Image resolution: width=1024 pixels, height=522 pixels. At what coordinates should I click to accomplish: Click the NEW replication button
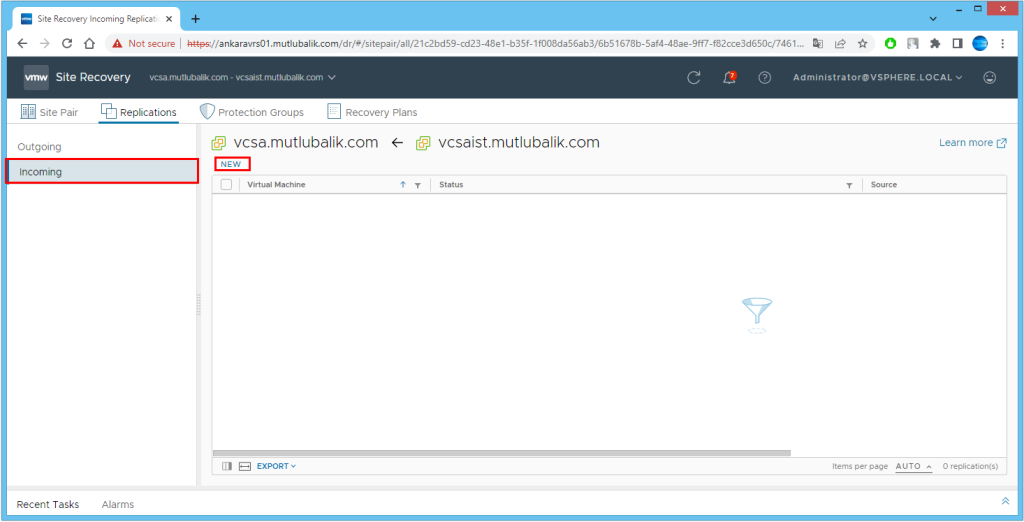click(x=231, y=164)
